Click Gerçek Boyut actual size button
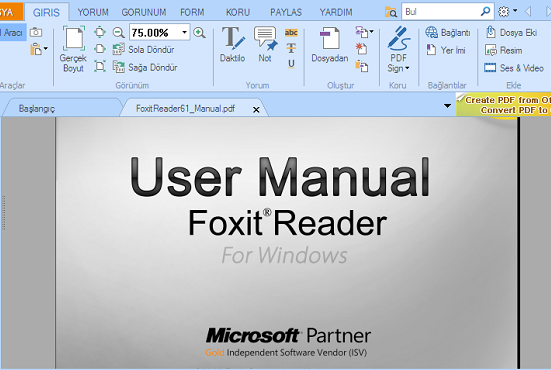Viewport: 551px width, 370px height. point(73,49)
